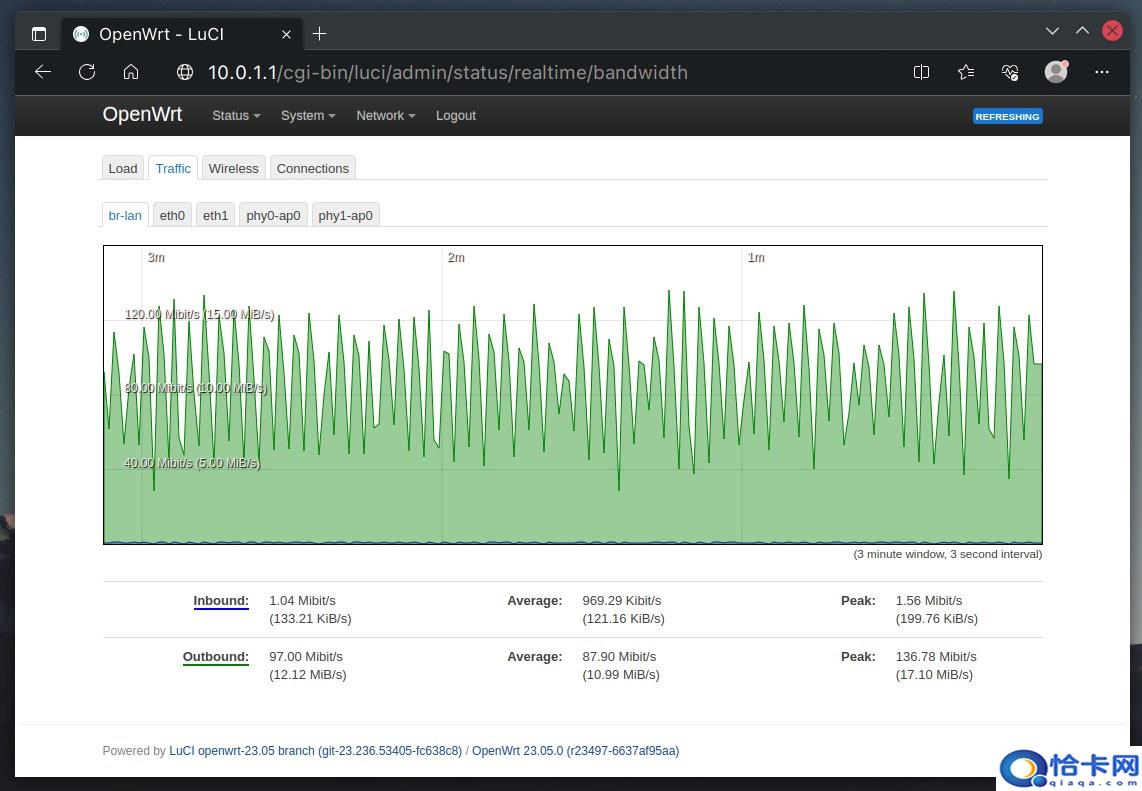The height and width of the screenshot is (791, 1142).
Task: Open the favorites star icon
Action: click(x=965, y=72)
